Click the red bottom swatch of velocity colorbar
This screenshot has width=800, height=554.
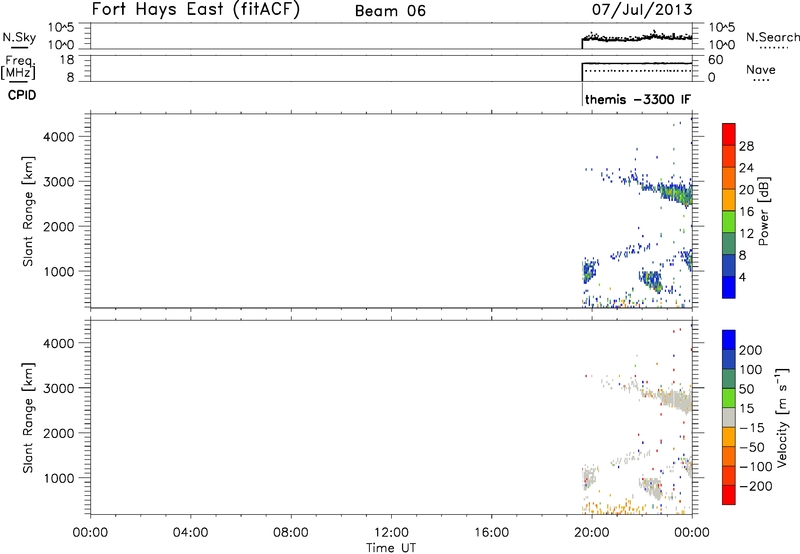pyautogui.click(x=729, y=495)
